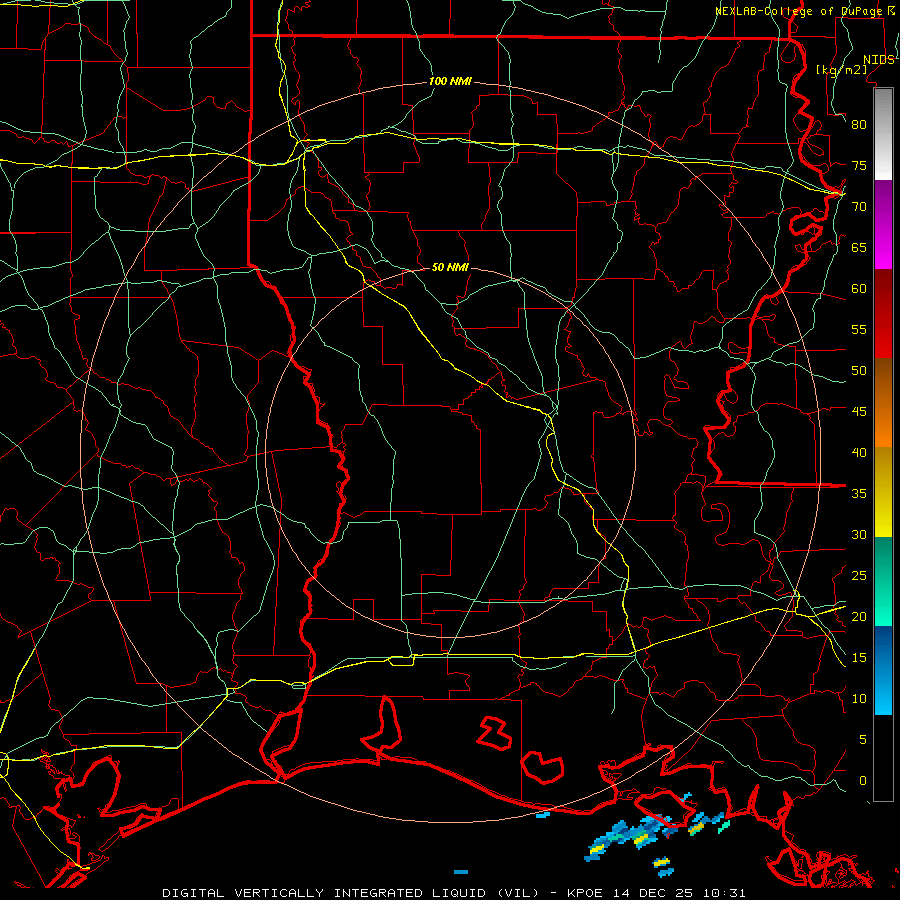The image size is (900, 900).
Task: Click the 20 value on the scale
Action: click(x=859, y=616)
